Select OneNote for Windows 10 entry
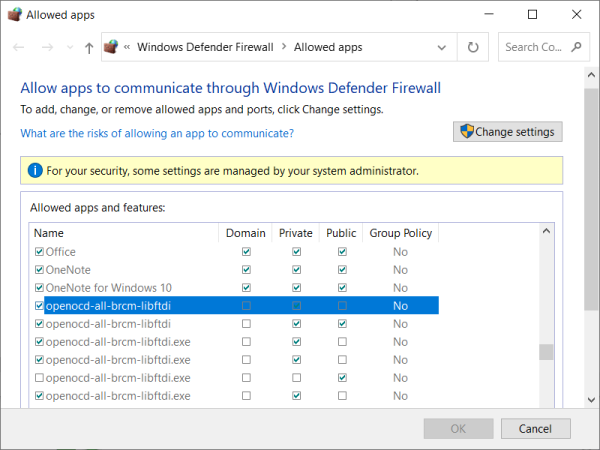600x450 pixels. click(x=108, y=288)
